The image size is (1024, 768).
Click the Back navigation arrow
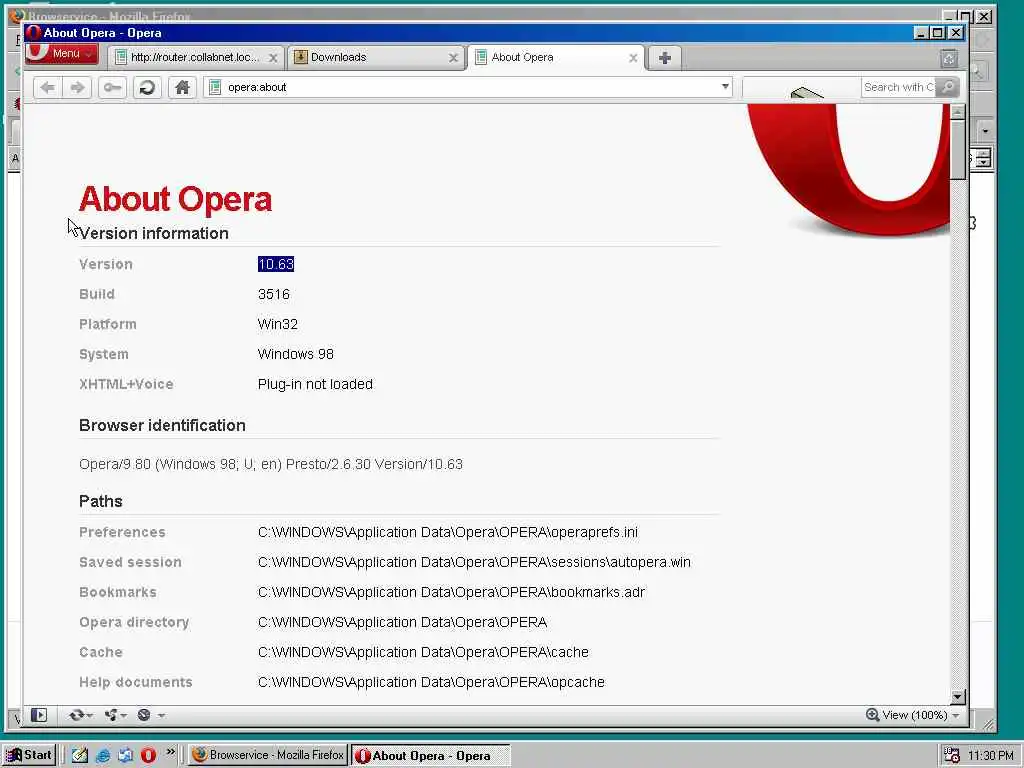click(x=47, y=87)
